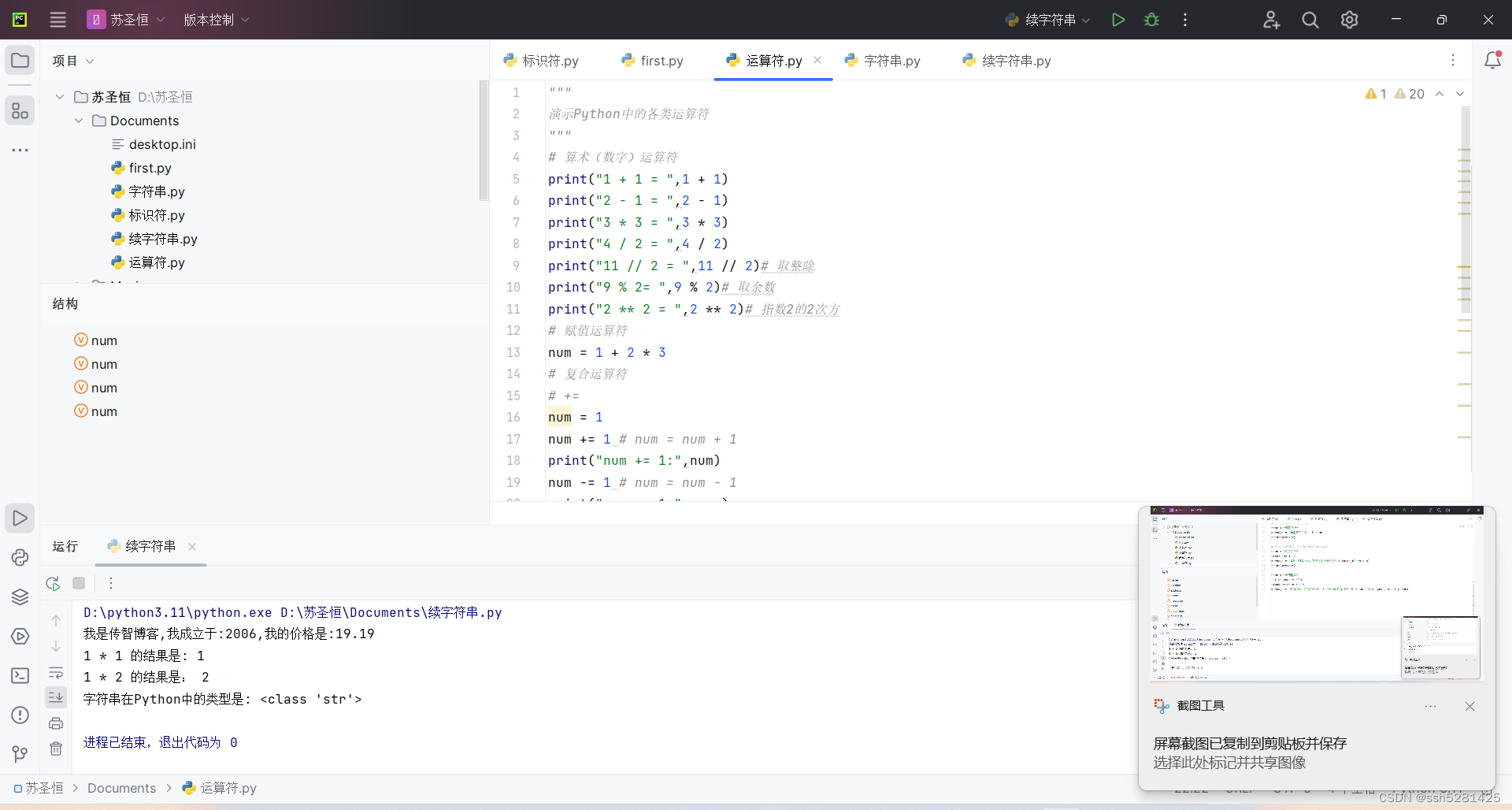
Task: Open 字符串.py in project tree
Action: (x=156, y=191)
